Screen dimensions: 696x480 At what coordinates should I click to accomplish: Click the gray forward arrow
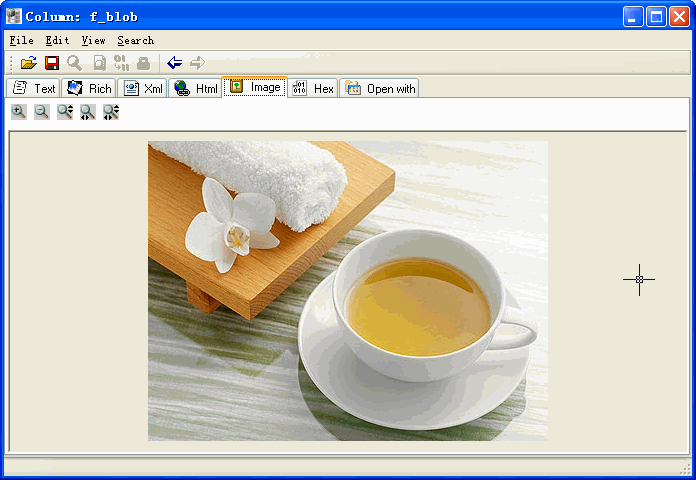point(197,63)
